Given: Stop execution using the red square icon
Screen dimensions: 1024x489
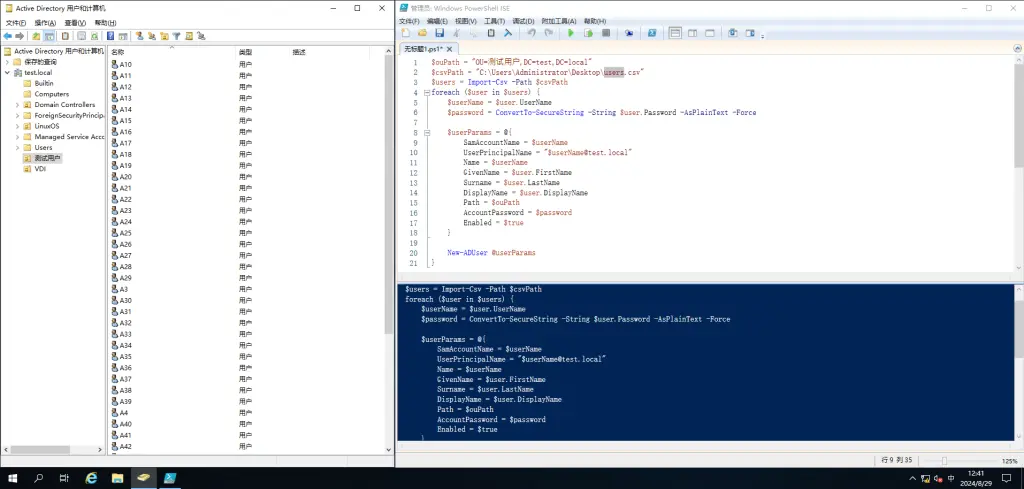Looking at the screenshot, I should (x=606, y=33).
